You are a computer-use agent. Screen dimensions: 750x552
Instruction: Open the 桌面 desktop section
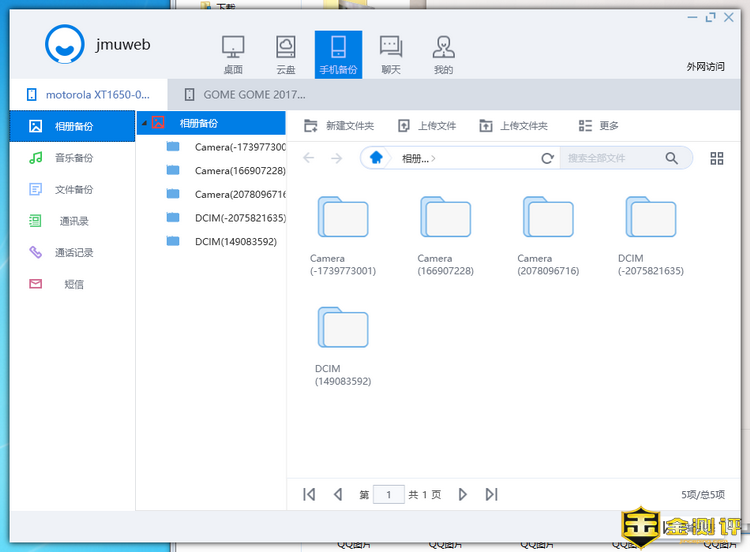pos(233,54)
